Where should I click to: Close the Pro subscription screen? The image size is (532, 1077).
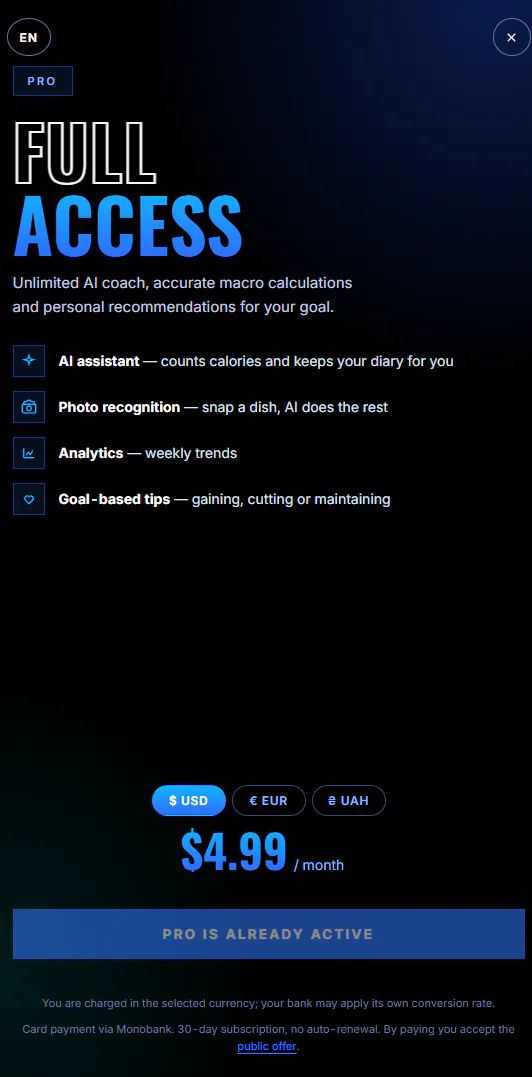coord(511,37)
